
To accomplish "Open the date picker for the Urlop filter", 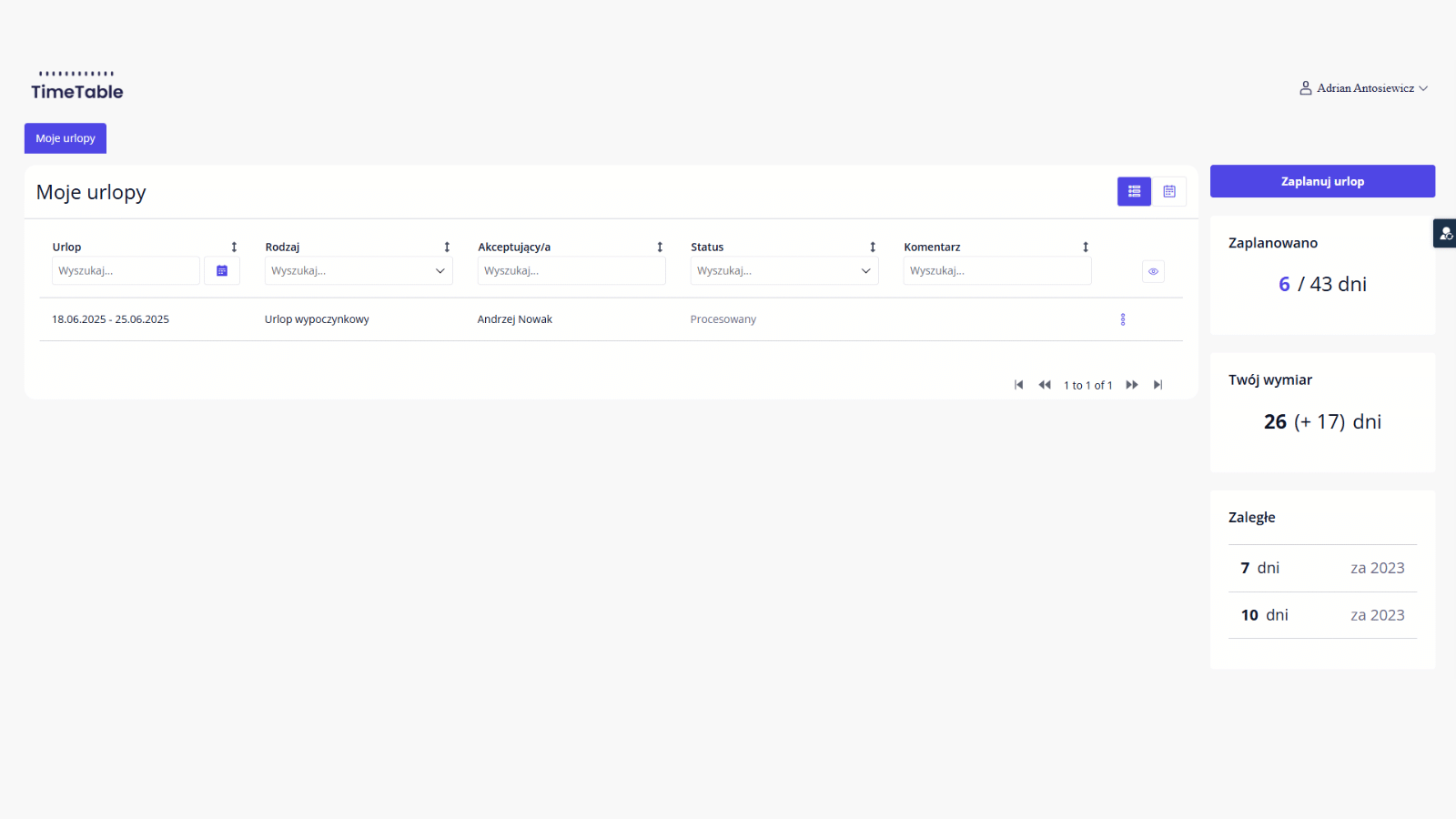I will pyautogui.click(x=222, y=270).
